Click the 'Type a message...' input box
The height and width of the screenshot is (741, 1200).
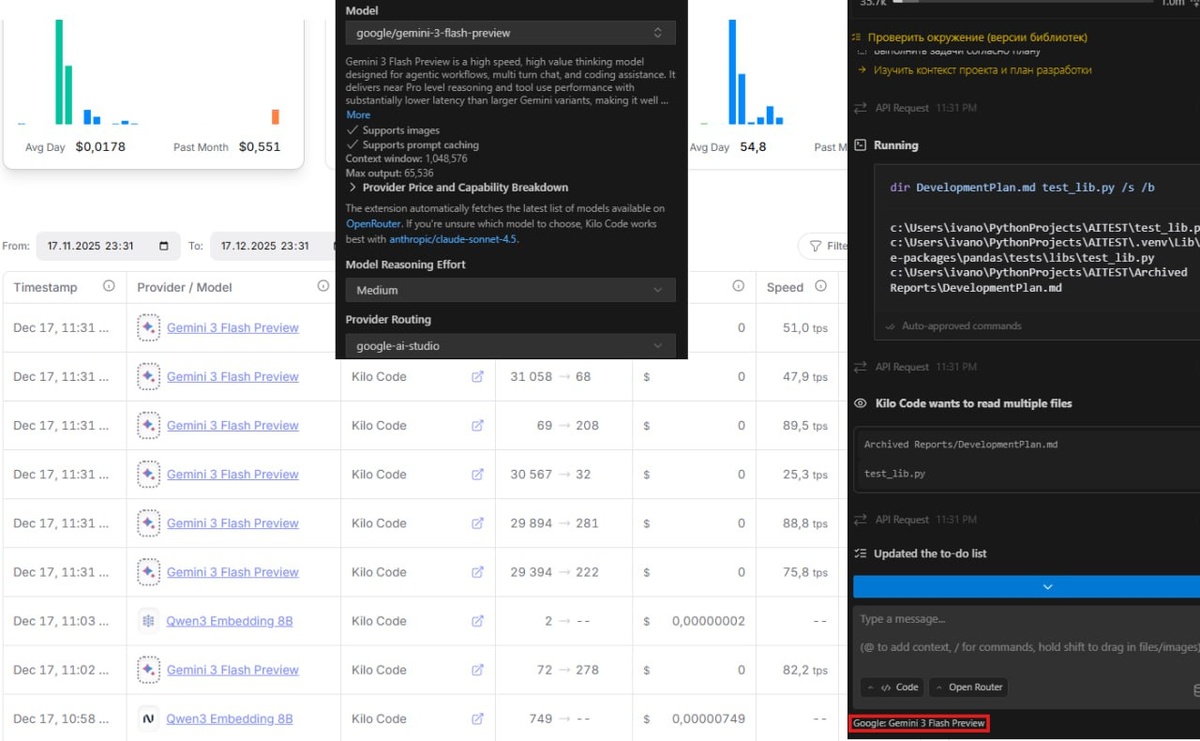tap(1026, 635)
